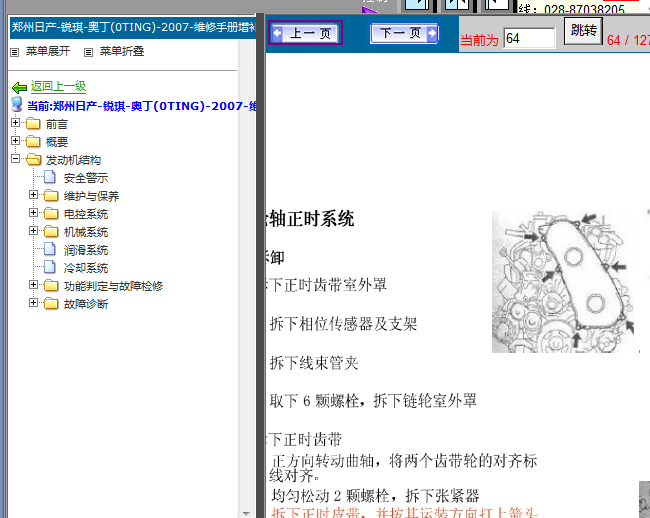Image resolution: width=650 pixels, height=518 pixels.
Task: Click the list icon beside 菜单展开
Action: pyautogui.click(x=15, y=52)
